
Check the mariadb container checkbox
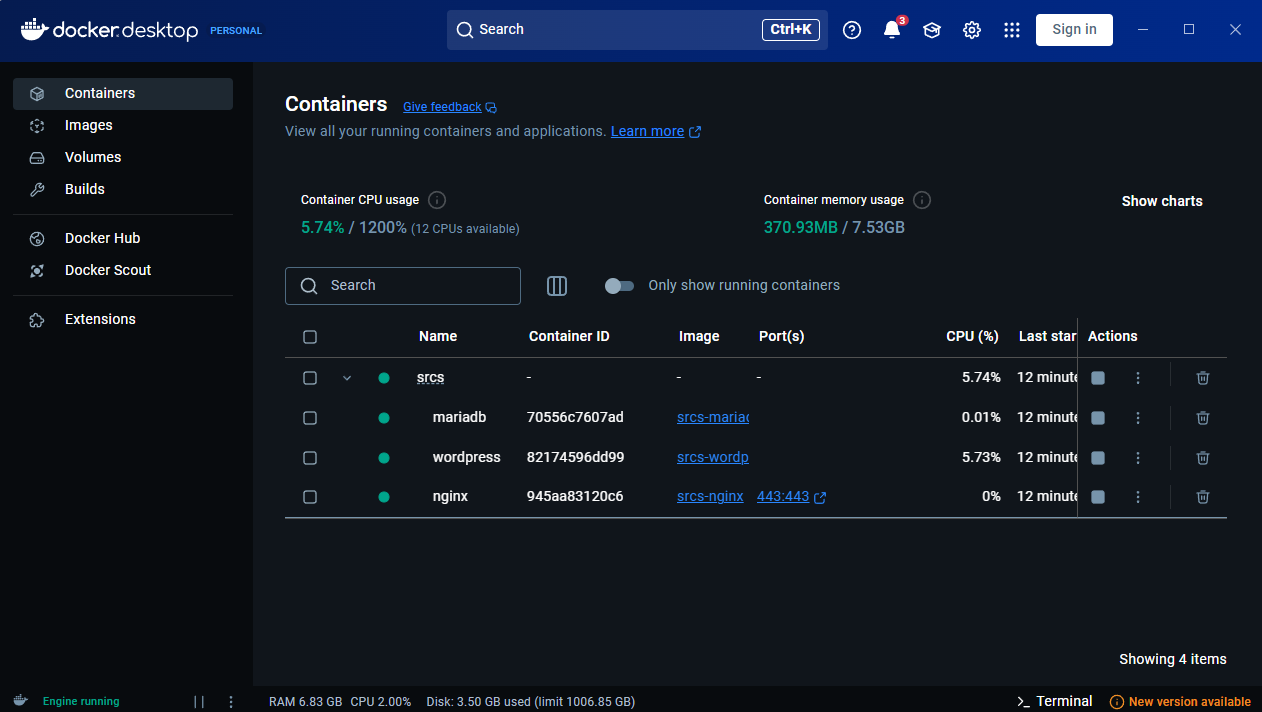310,418
